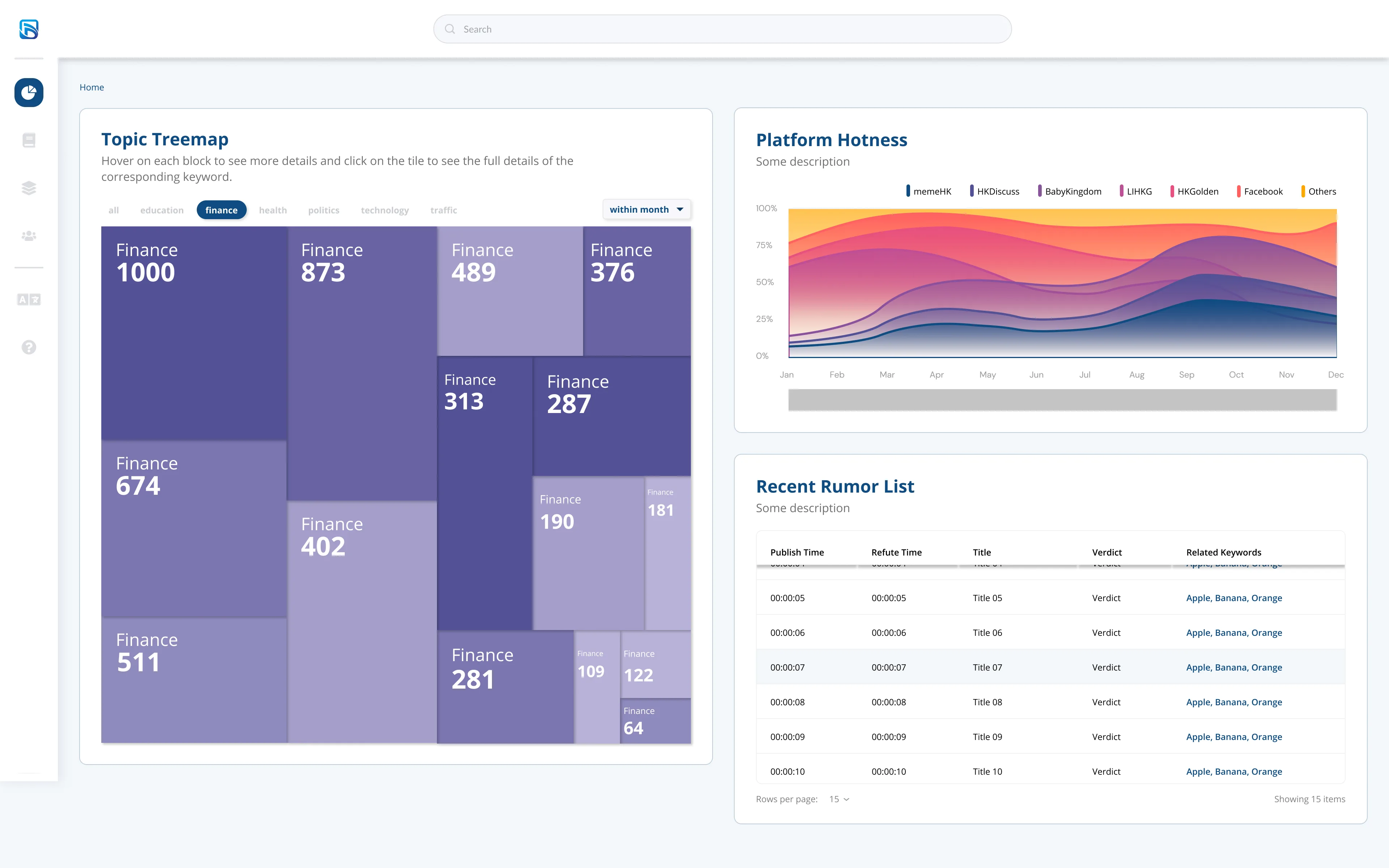Switch language with the translate icon
This screenshot has height=868, width=1389.
pyautogui.click(x=29, y=299)
